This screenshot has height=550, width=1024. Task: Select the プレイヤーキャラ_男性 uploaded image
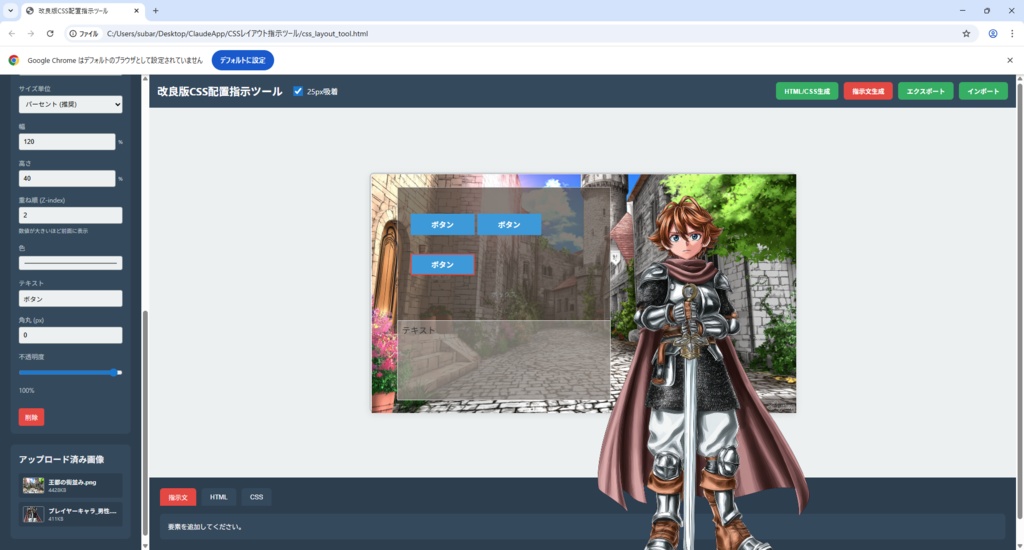(71, 514)
